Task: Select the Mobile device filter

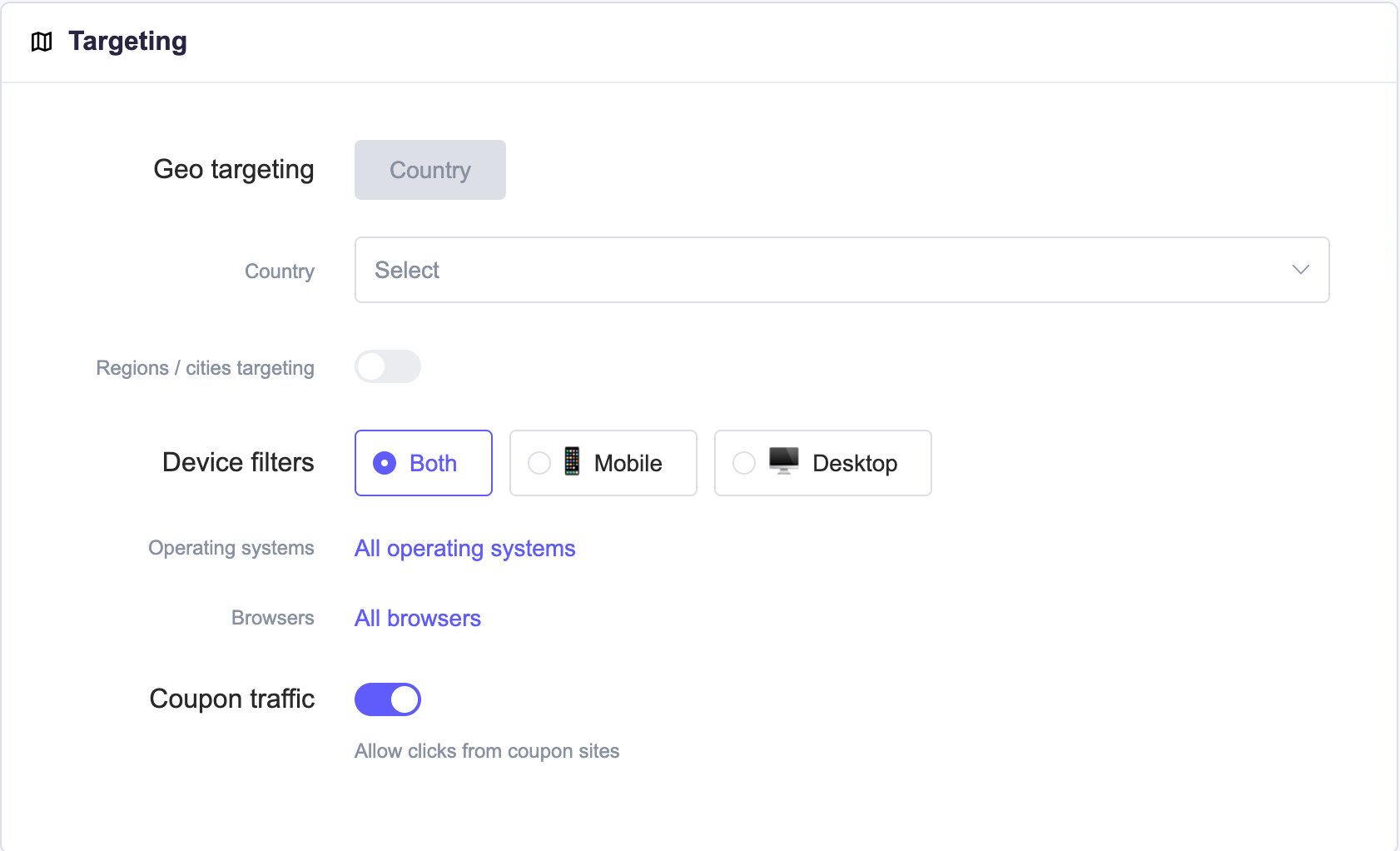Action: pyautogui.click(x=603, y=463)
